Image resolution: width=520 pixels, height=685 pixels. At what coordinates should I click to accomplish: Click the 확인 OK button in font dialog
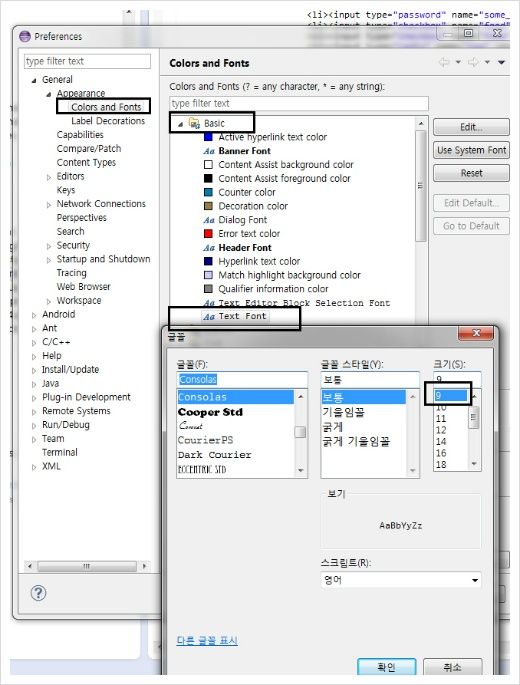(386, 667)
